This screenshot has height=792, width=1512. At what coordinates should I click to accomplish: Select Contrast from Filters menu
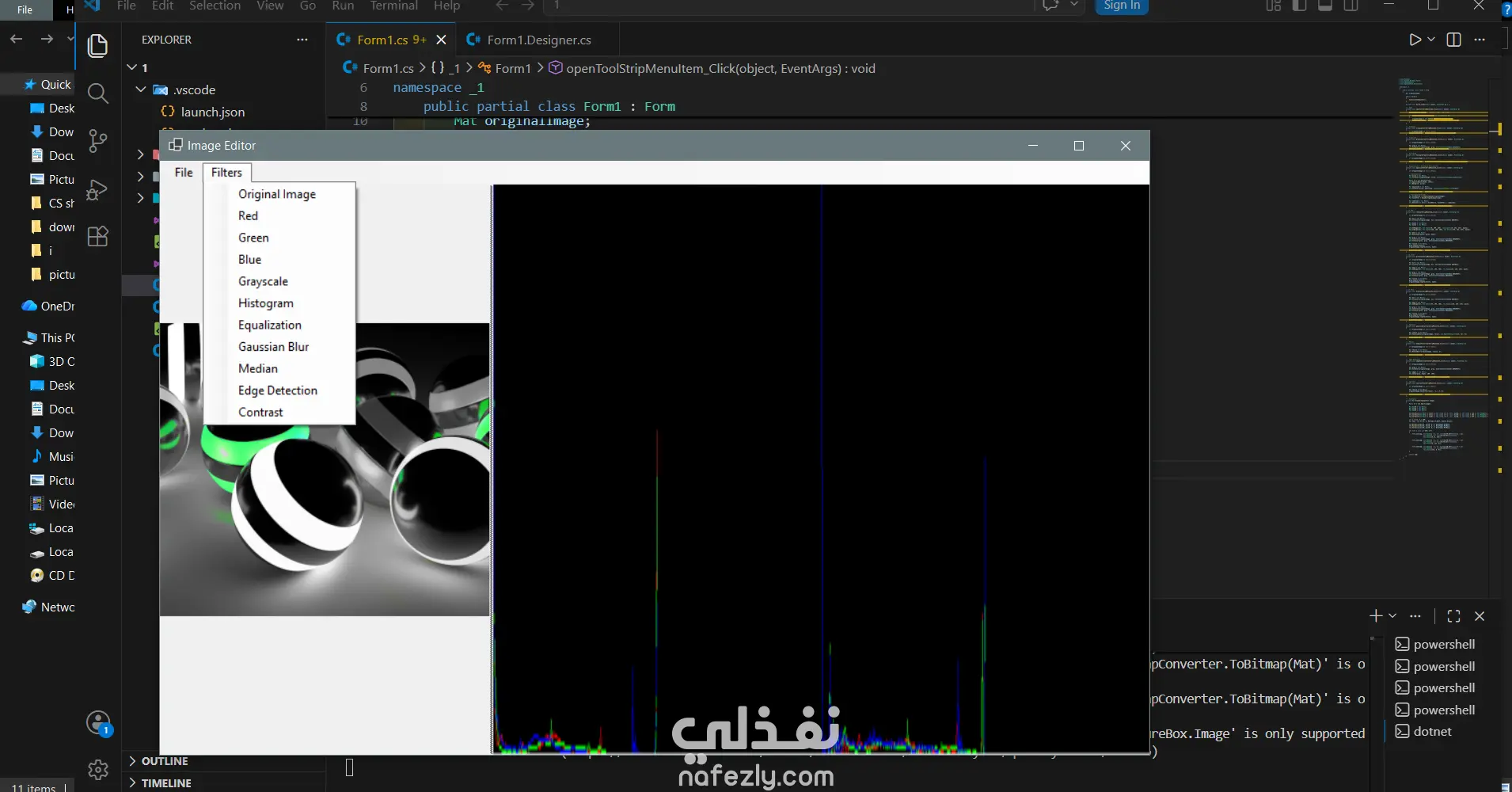pyautogui.click(x=260, y=412)
